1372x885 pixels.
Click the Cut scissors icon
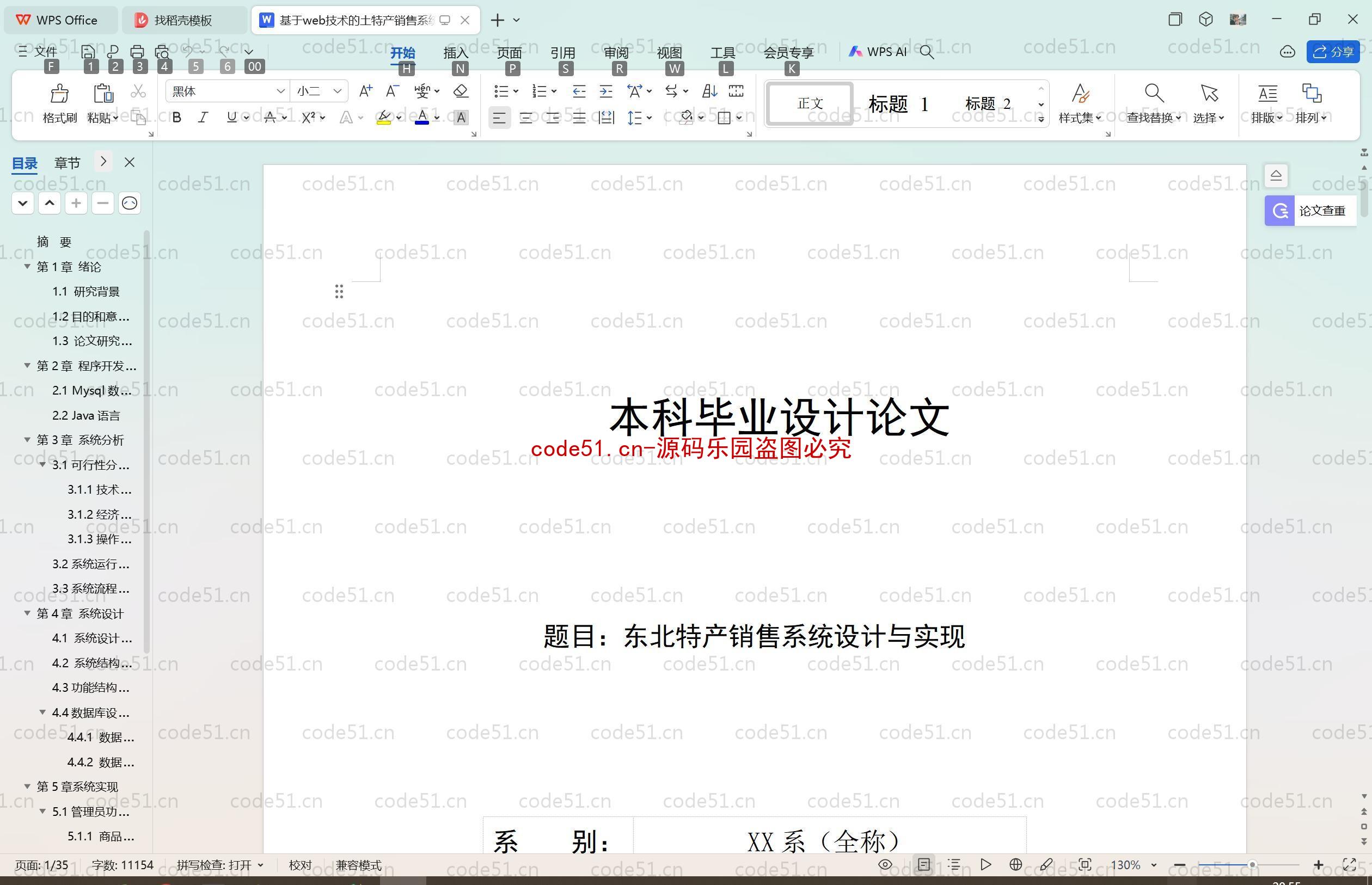point(138,91)
